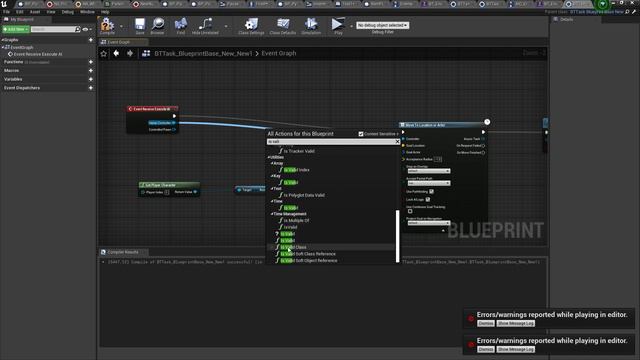The width and height of the screenshot is (640, 360).
Task: Show Message Log from lower notification
Action: [x=516, y=349]
